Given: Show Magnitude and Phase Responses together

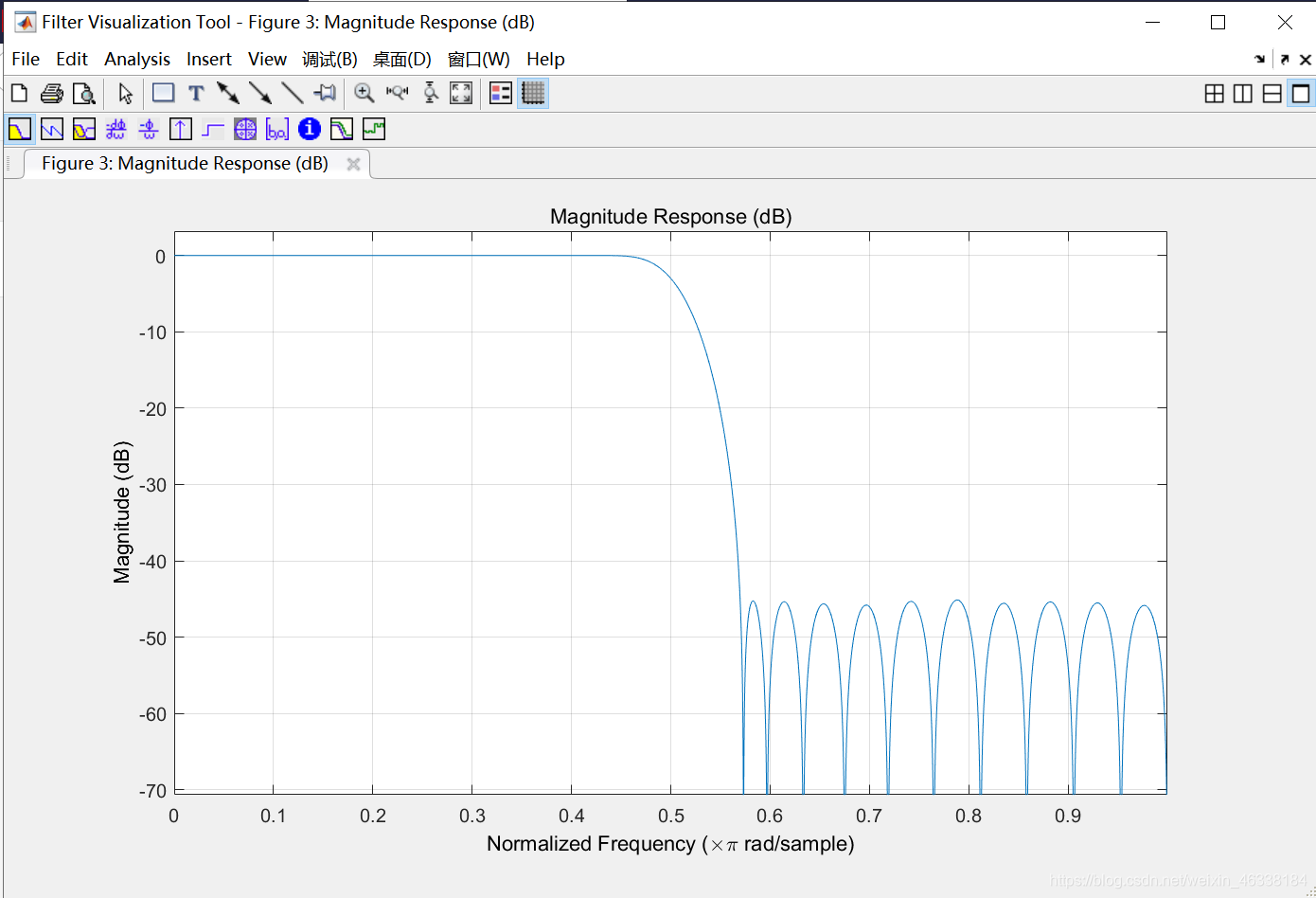Looking at the screenshot, I should tap(84, 129).
